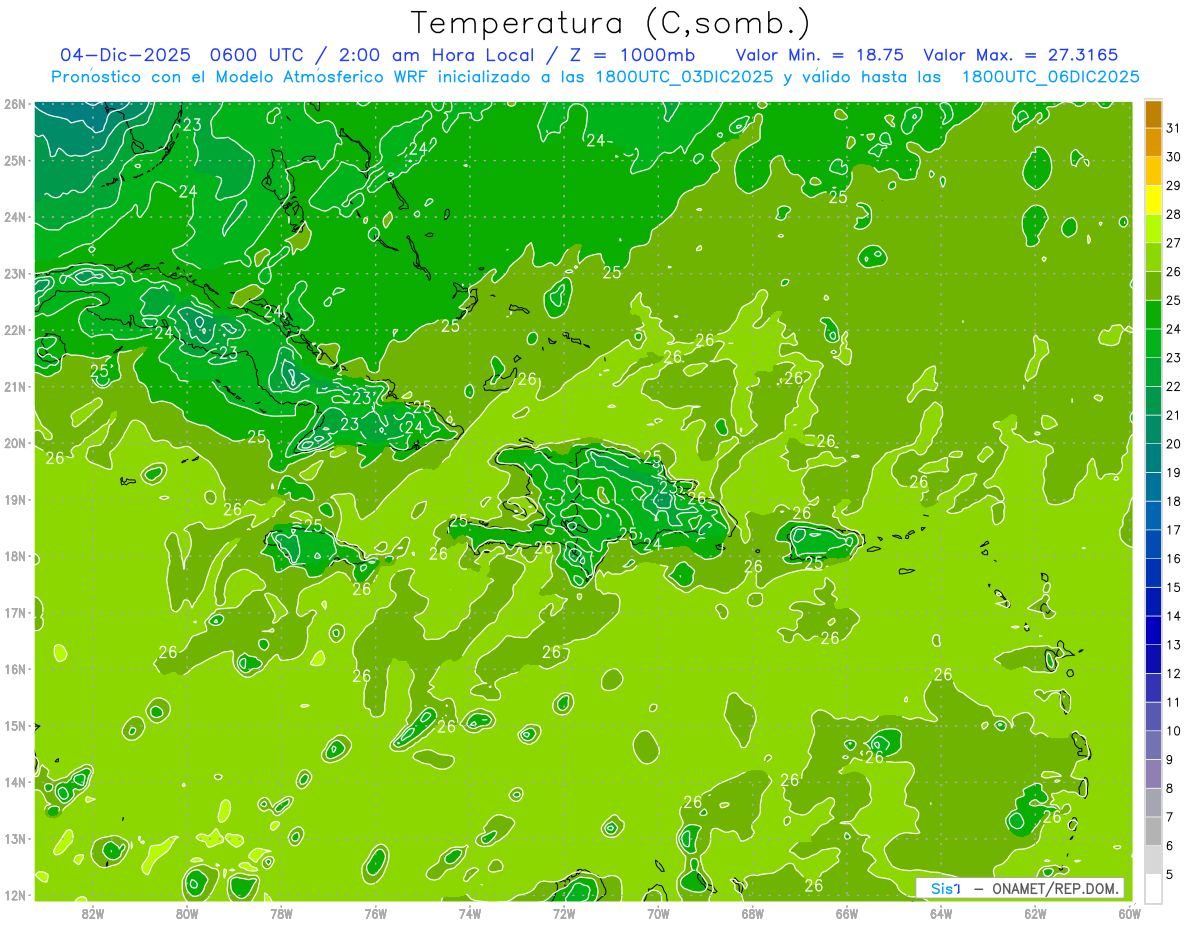This screenshot has height=927, width=1200.
Task: Pick the white colorbar segment below 5
Action: click(1153, 888)
